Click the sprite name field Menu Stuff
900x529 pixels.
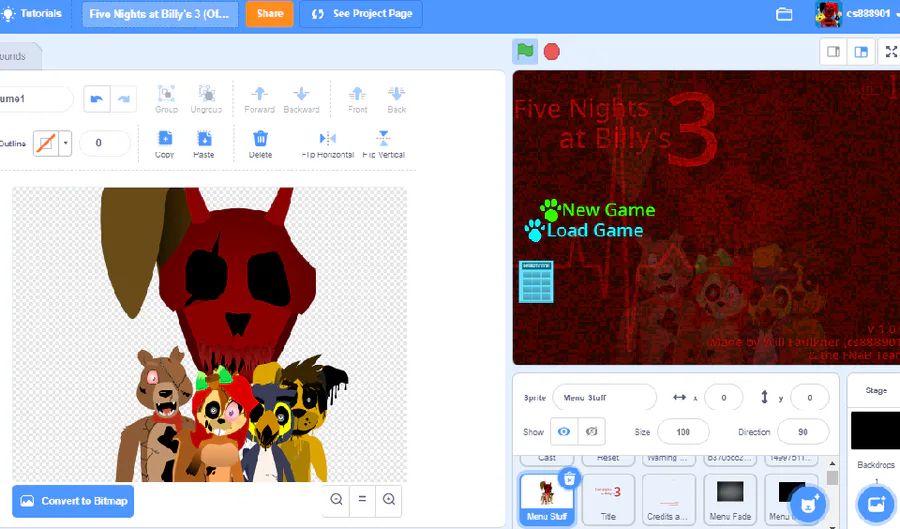coord(604,398)
